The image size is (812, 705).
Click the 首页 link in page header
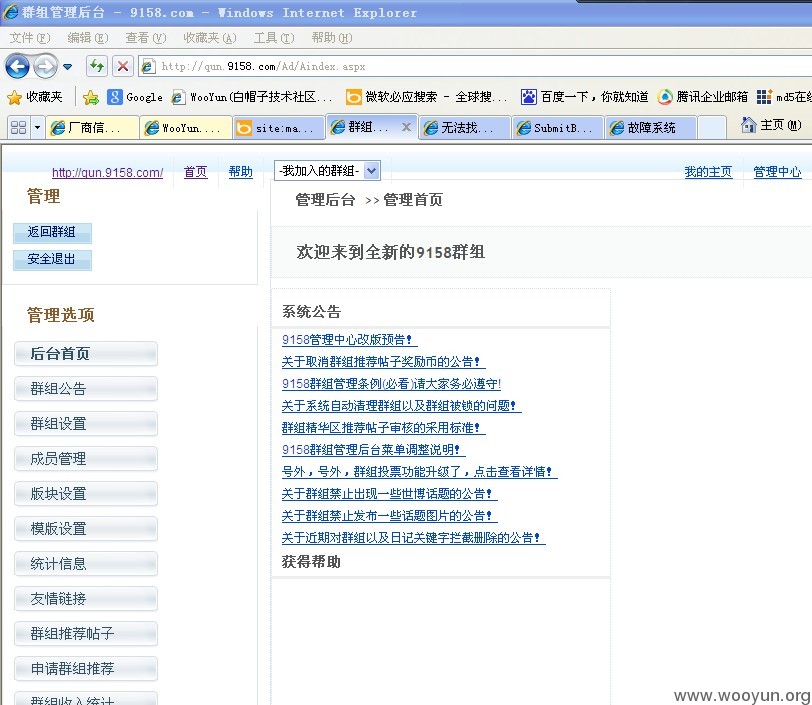pyautogui.click(x=195, y=172)
